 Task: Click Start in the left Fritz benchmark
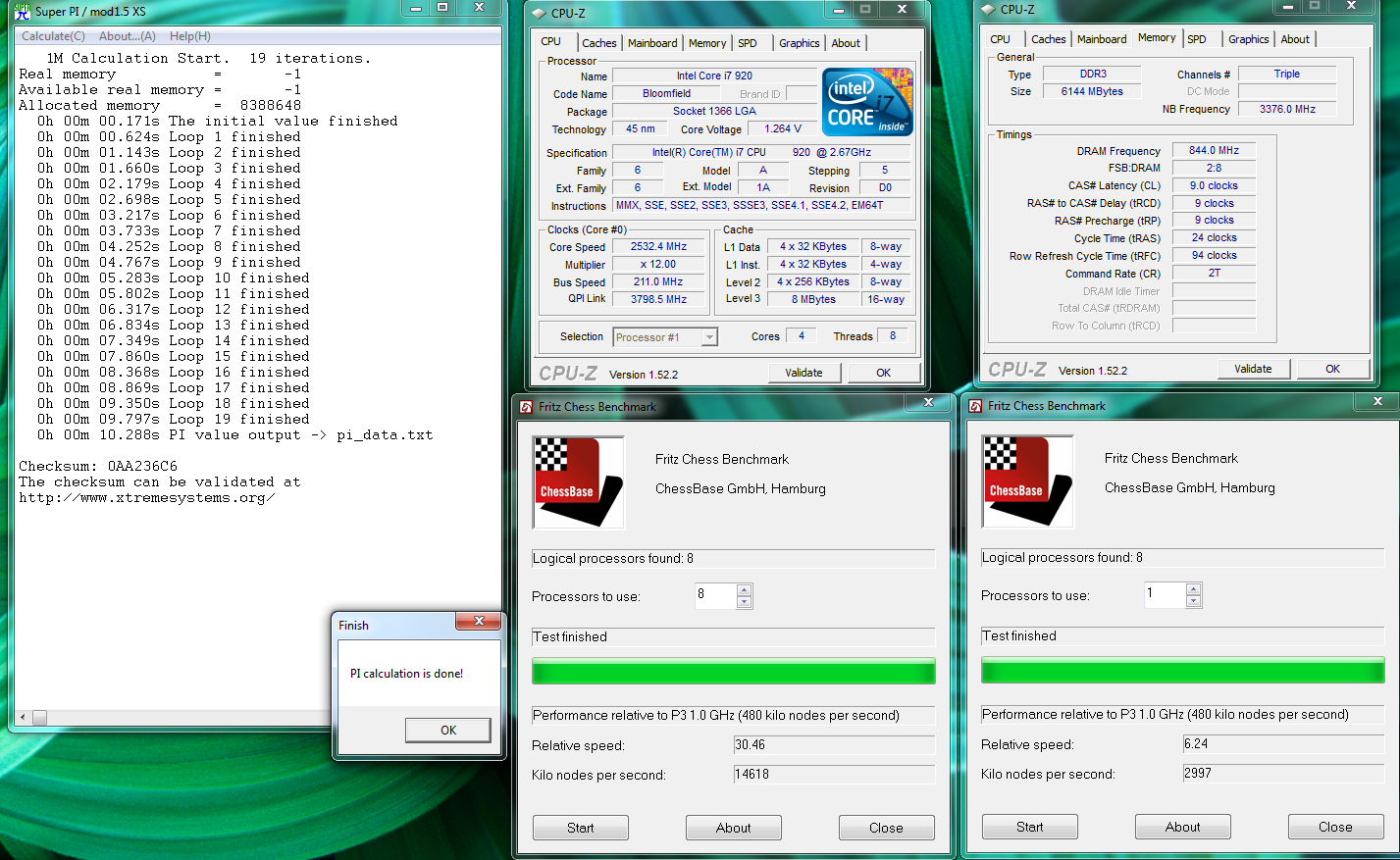click(x=581, y=828)
